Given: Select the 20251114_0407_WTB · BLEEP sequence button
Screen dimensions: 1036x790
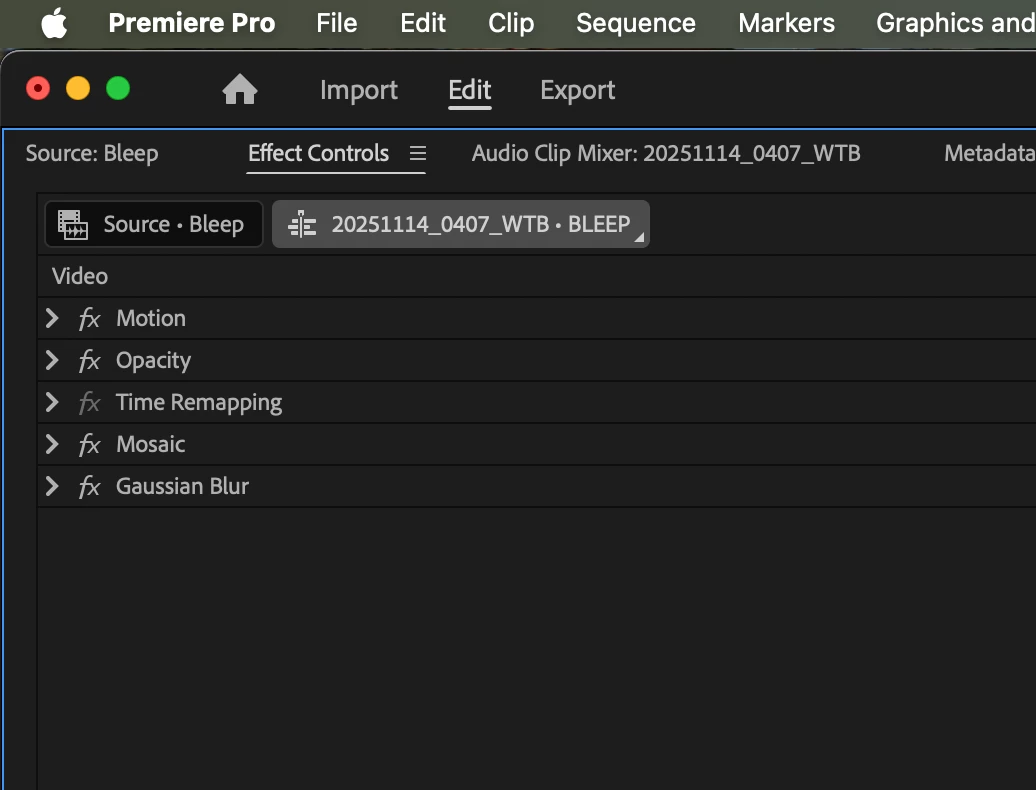Looking at the screenshot, I should 461,224.
